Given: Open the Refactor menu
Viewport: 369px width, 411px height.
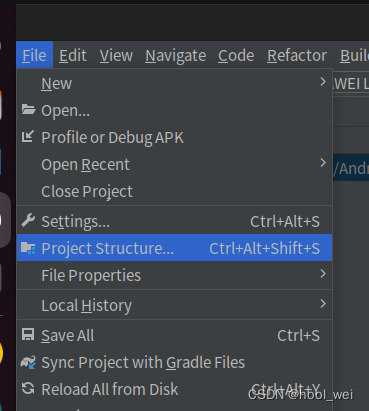Looking at the screenshot, I should [297, 55].
